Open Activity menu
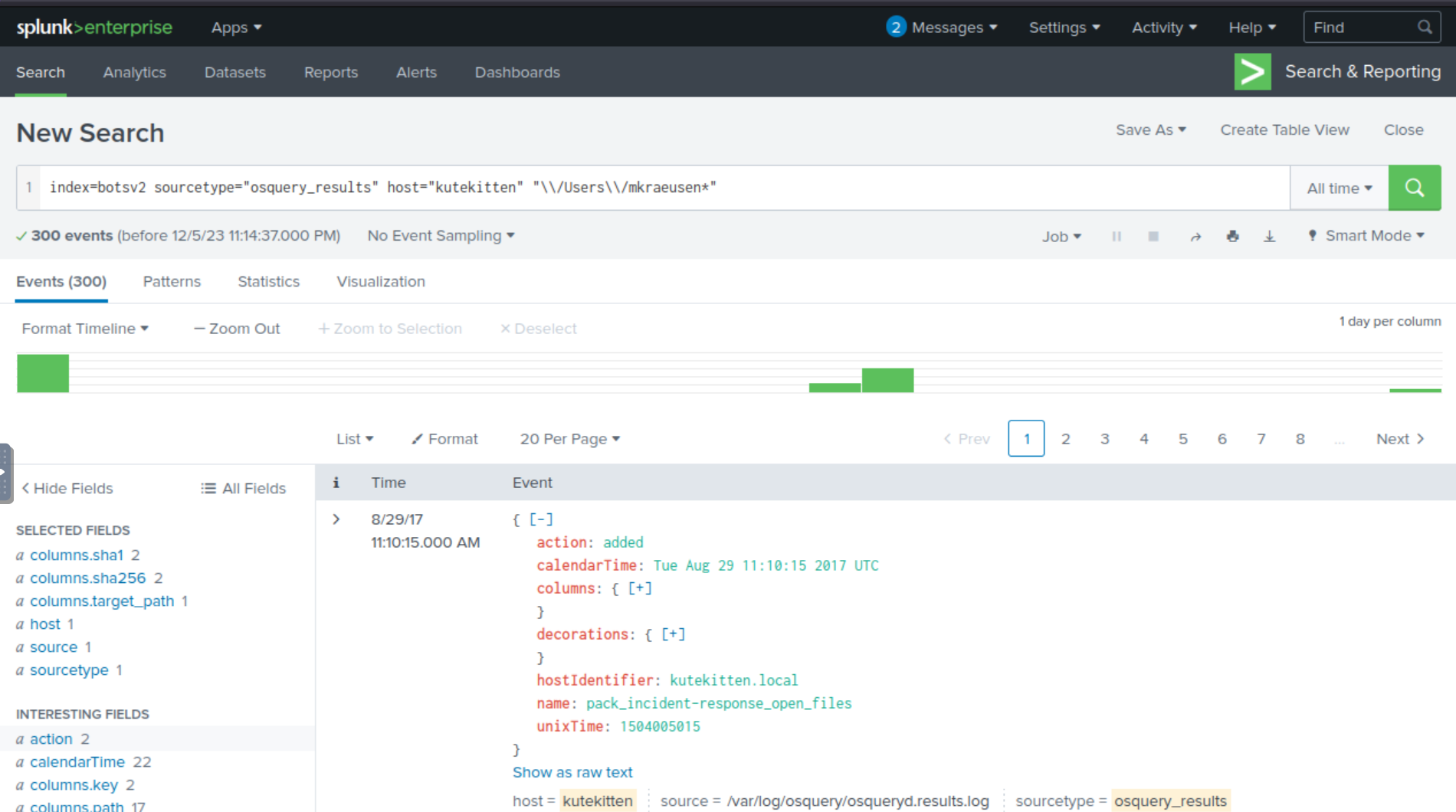The width and height of the screenshot is (1456, 812). point(1164,28)
